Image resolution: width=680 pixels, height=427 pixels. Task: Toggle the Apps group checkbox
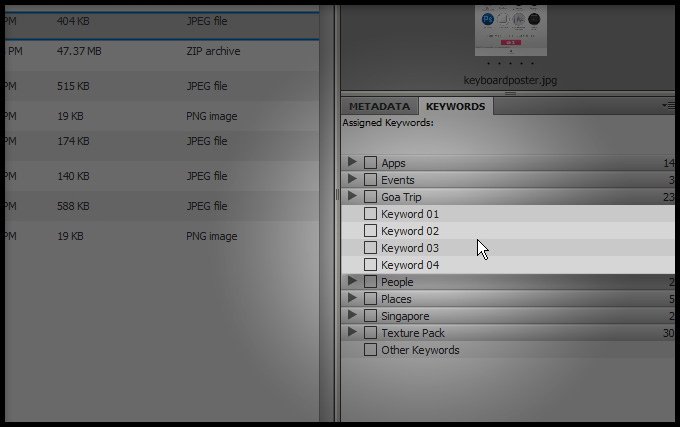pos(370,162)
